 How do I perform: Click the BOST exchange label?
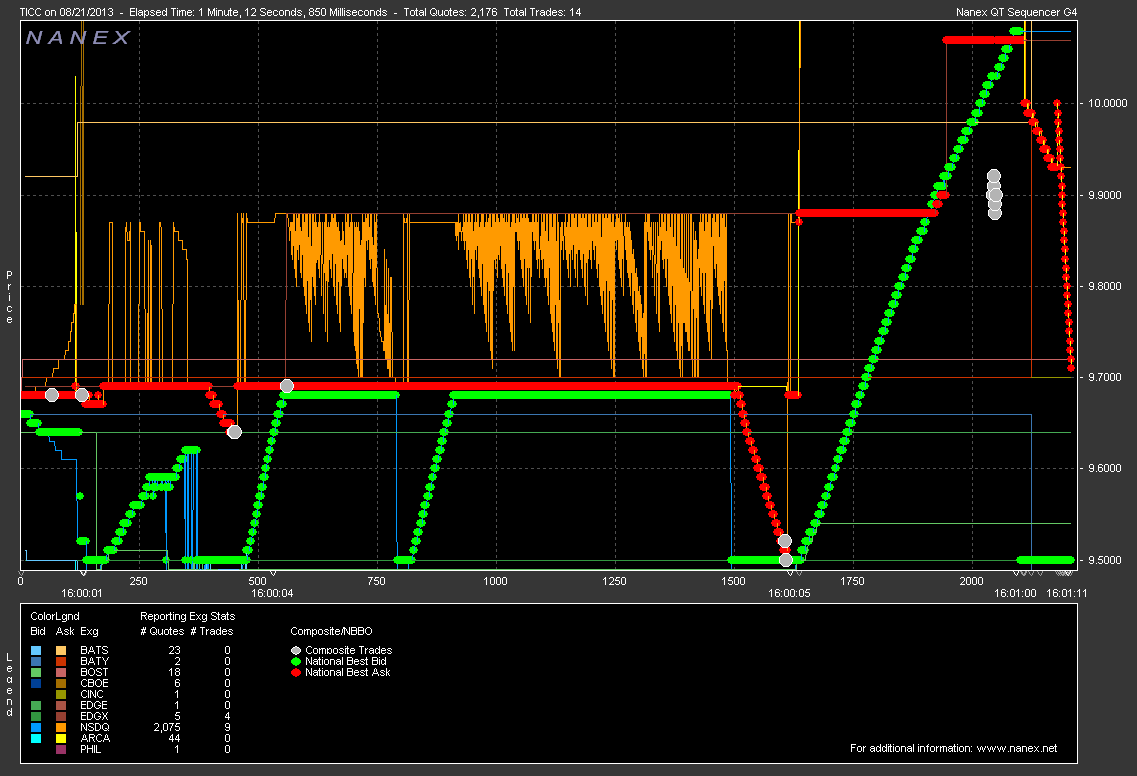(x=94, y=672)
